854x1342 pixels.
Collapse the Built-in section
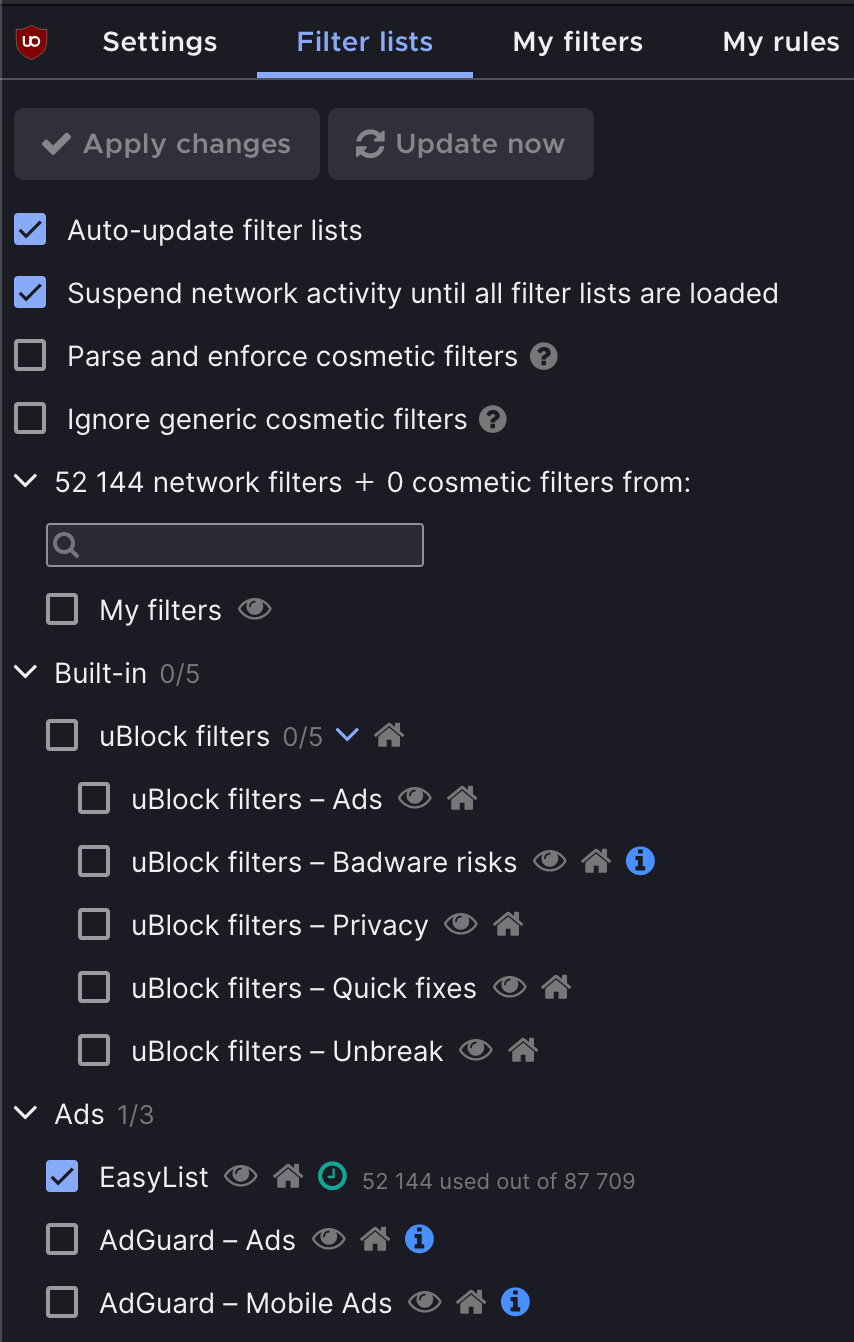(x=27, y=673)
